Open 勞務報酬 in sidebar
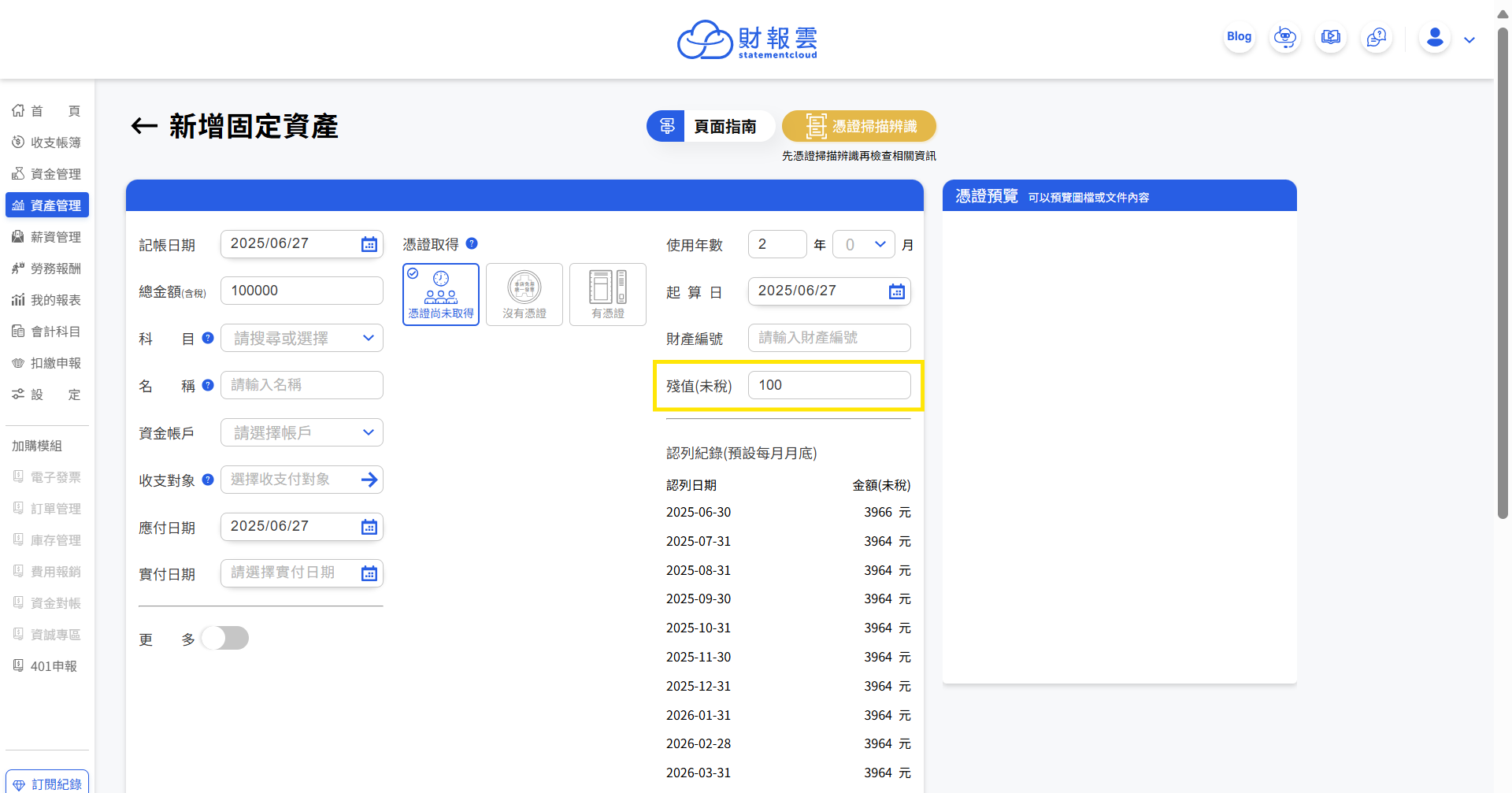This screenshot has height=793, width=1512. coord(47,269)
